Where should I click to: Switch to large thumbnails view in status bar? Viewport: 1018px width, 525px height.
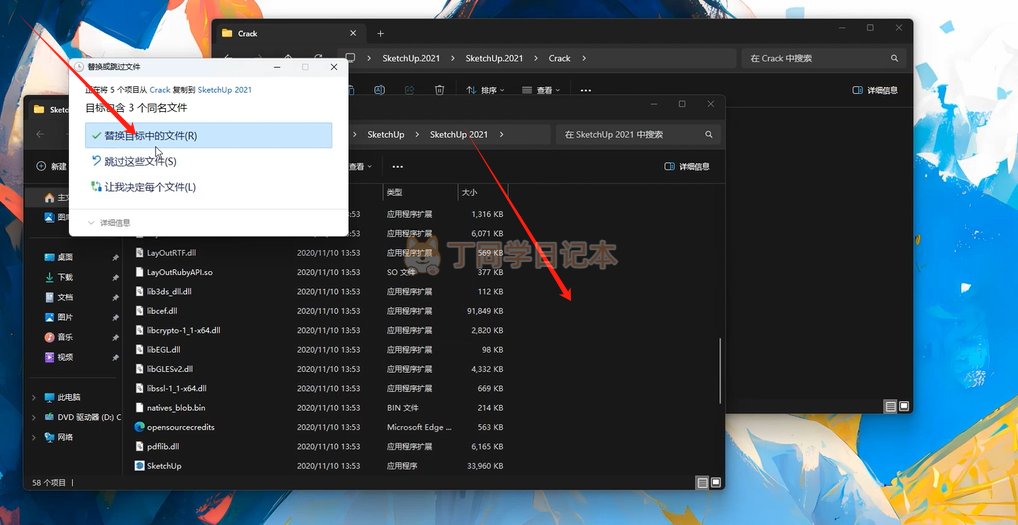click(715, 483)
